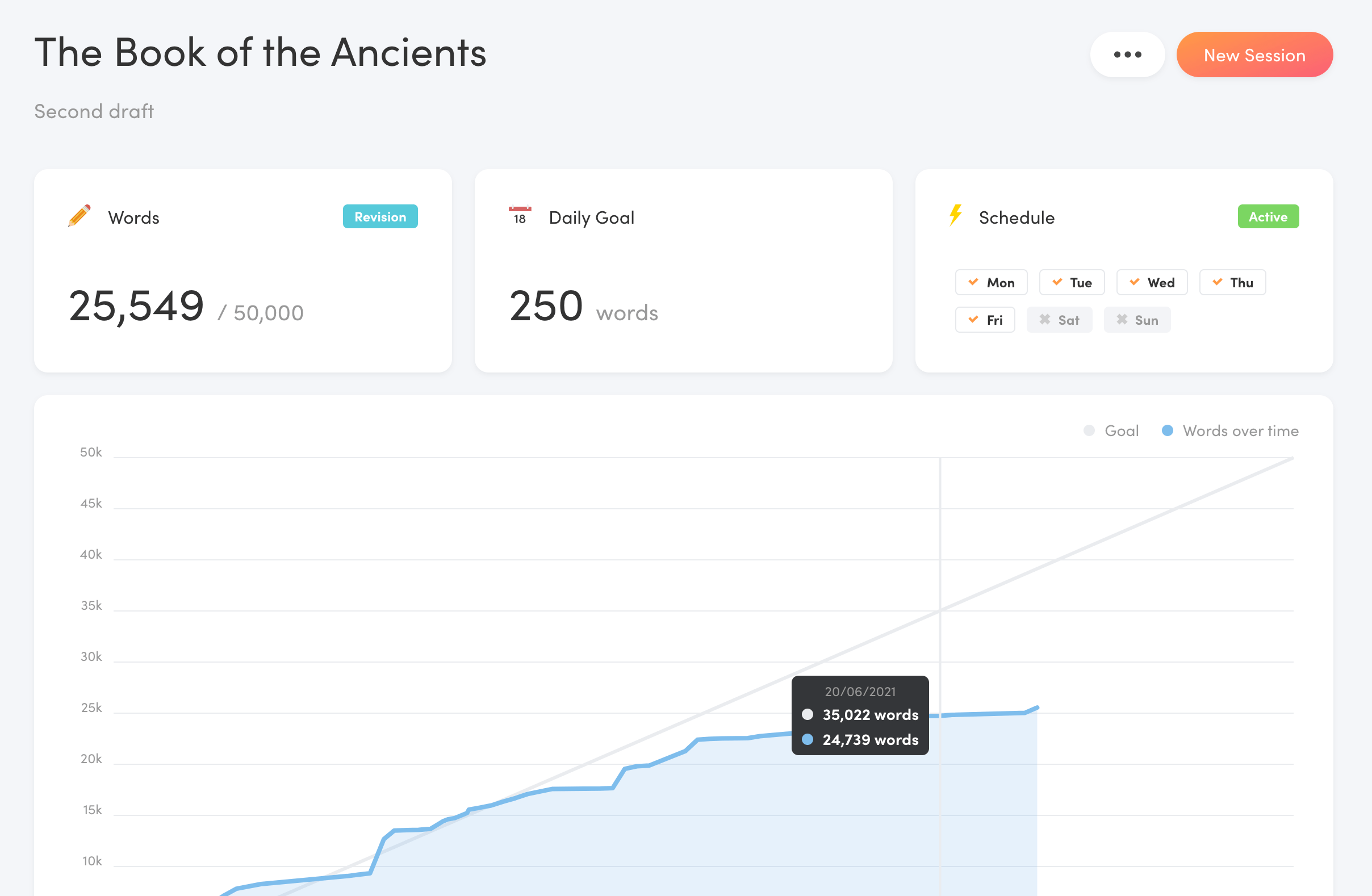
Task: Toggle Tue schedule day
Action: (x=1071, y=283)
